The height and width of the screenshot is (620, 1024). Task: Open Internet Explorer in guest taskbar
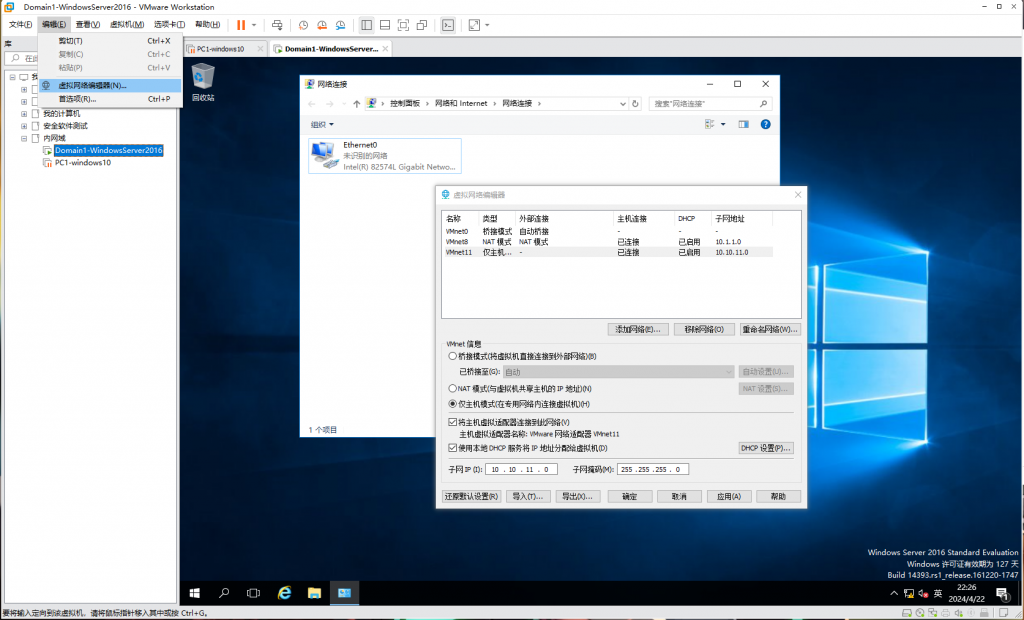pyautogui.click(x=284, y=593)
